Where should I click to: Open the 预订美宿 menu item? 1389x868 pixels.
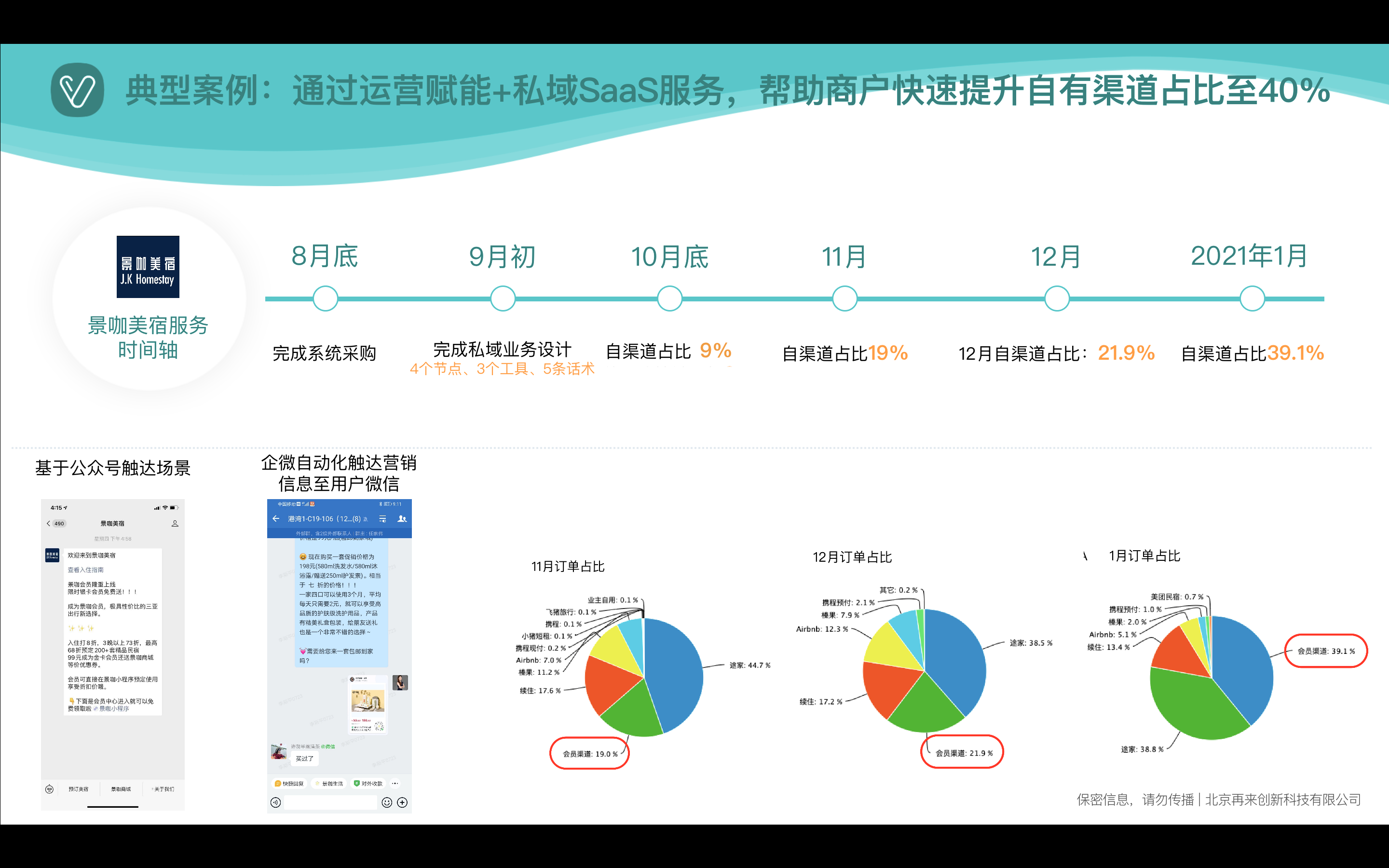click(x=79, y=789)
